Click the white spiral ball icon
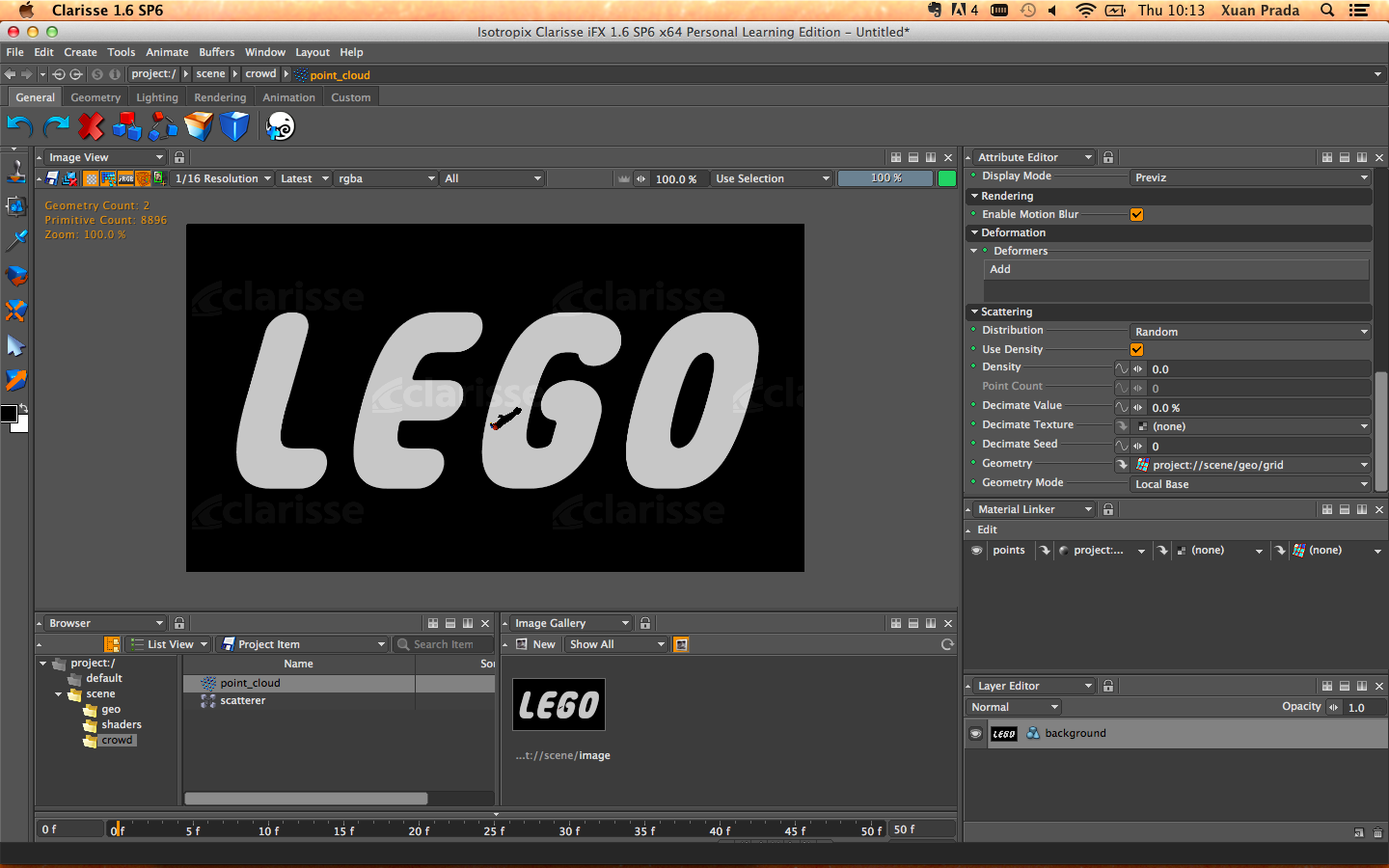Viewport: 1389px width, 868px height. [x=280, y=126]
